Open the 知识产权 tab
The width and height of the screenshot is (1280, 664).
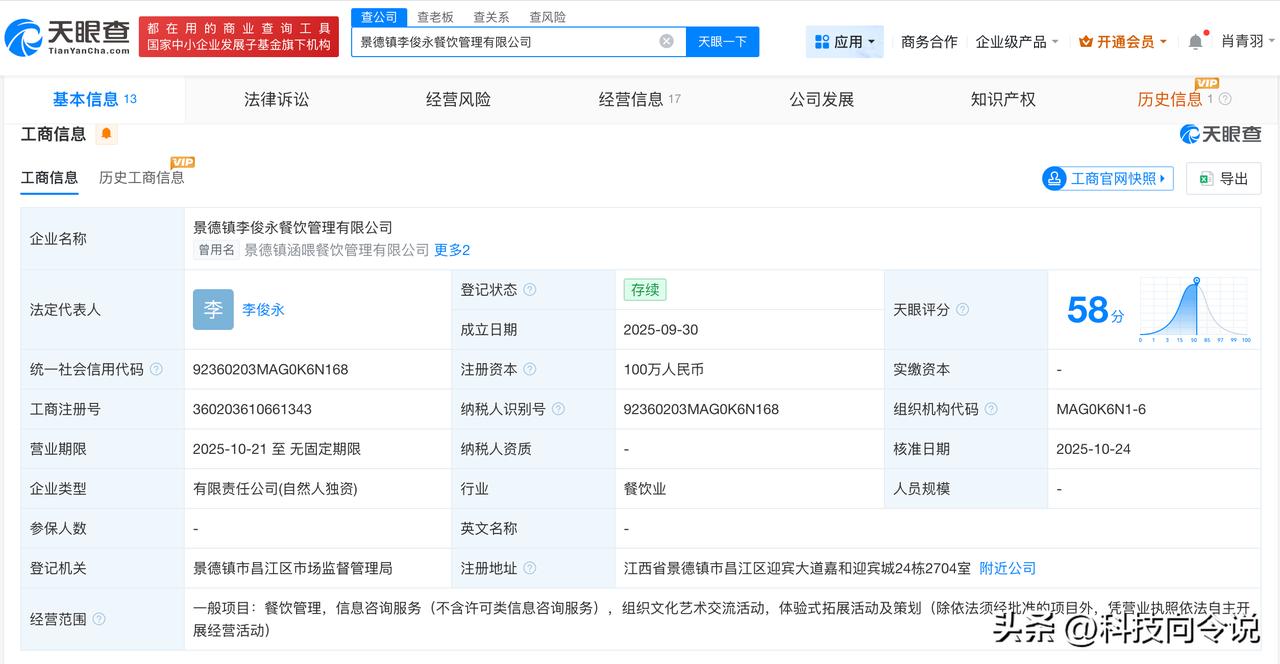coord(1002,99)
